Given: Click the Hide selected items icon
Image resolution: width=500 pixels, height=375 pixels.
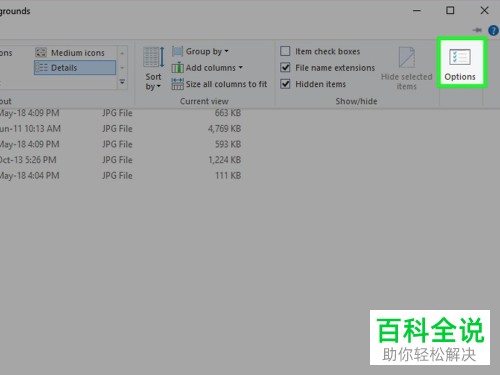Looking at the screenshot, I should click(x=407, y=57).
